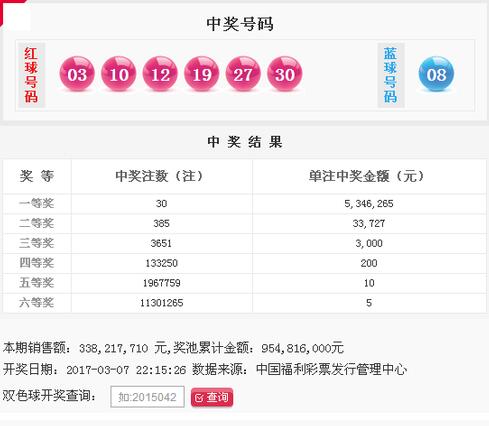Click the 中奖结果 heading
The image size is (489, 426).
pyautogui.click(x=245, y=142)
